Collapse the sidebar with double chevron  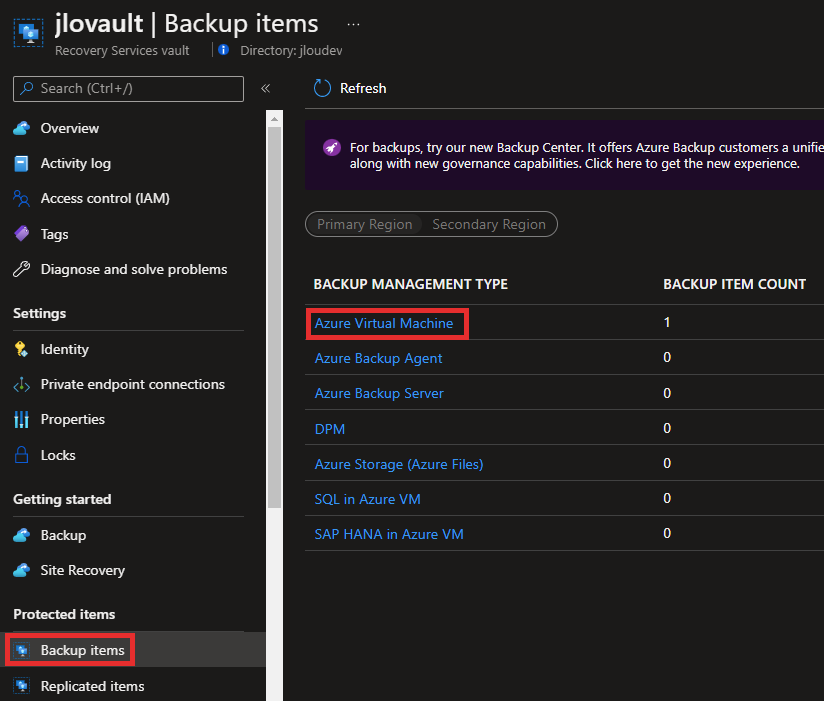tap(266, 88)
